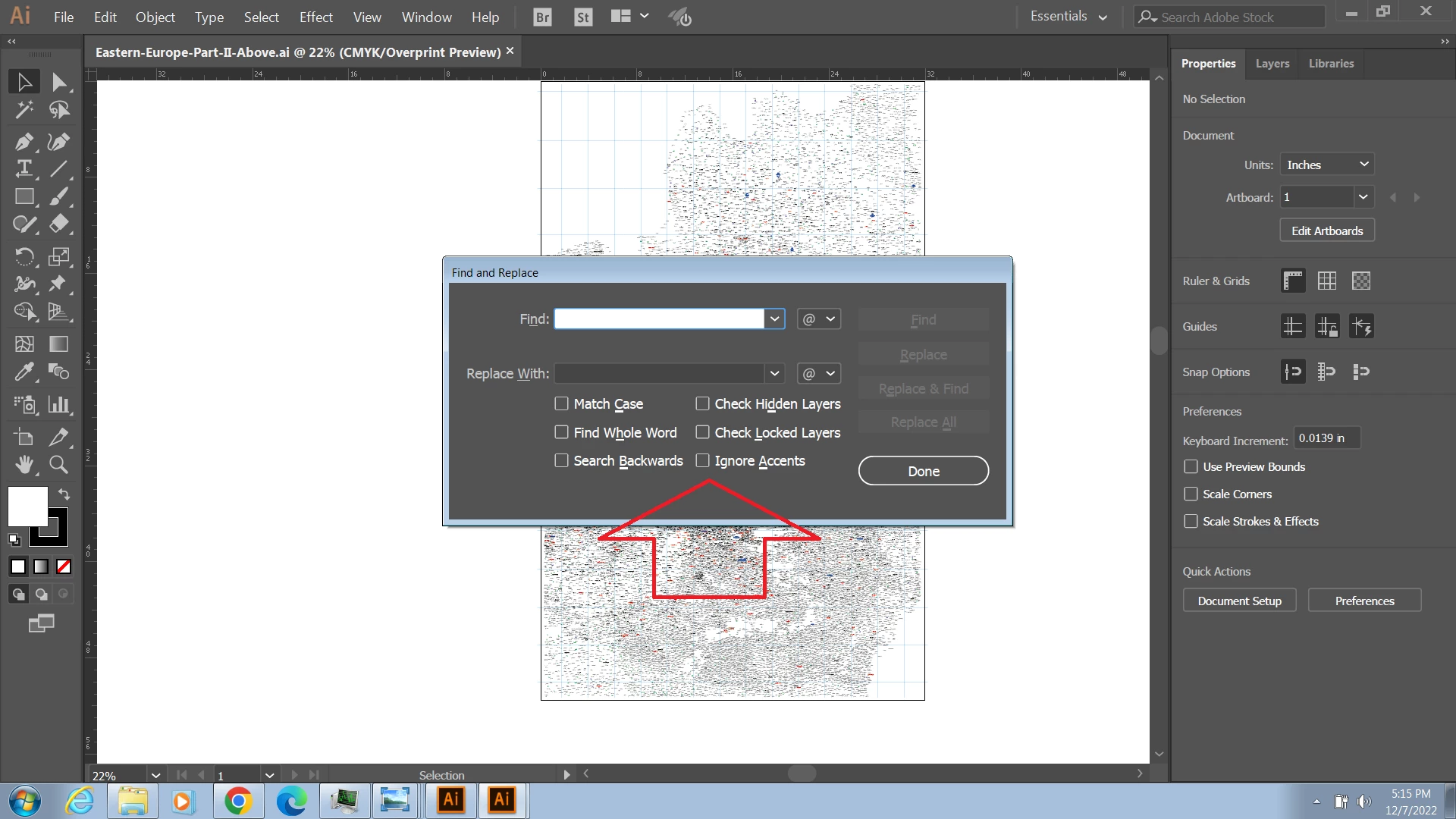Click the Done button

click(x=923, y=471)
